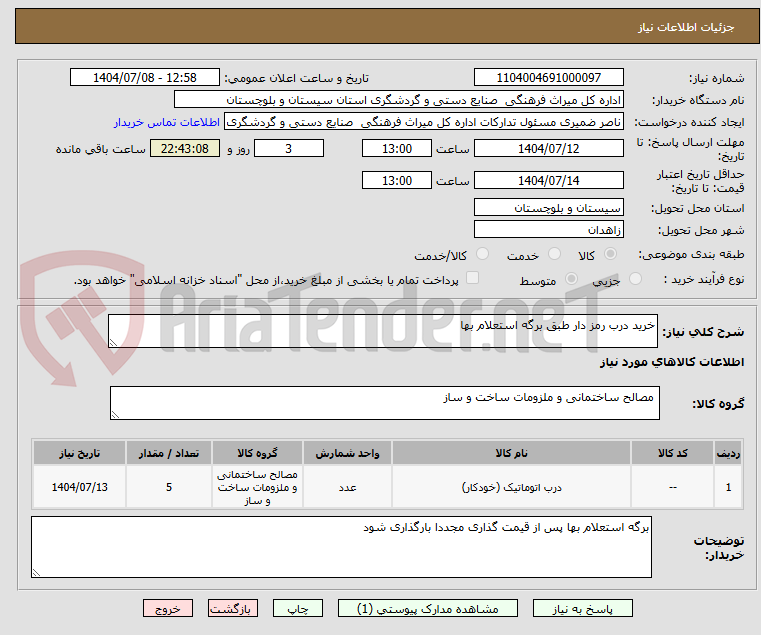Click the اطلاعات کالاهای مورد نیاز section heading
The height and width of the screenshot is (635, 761).
672,362
